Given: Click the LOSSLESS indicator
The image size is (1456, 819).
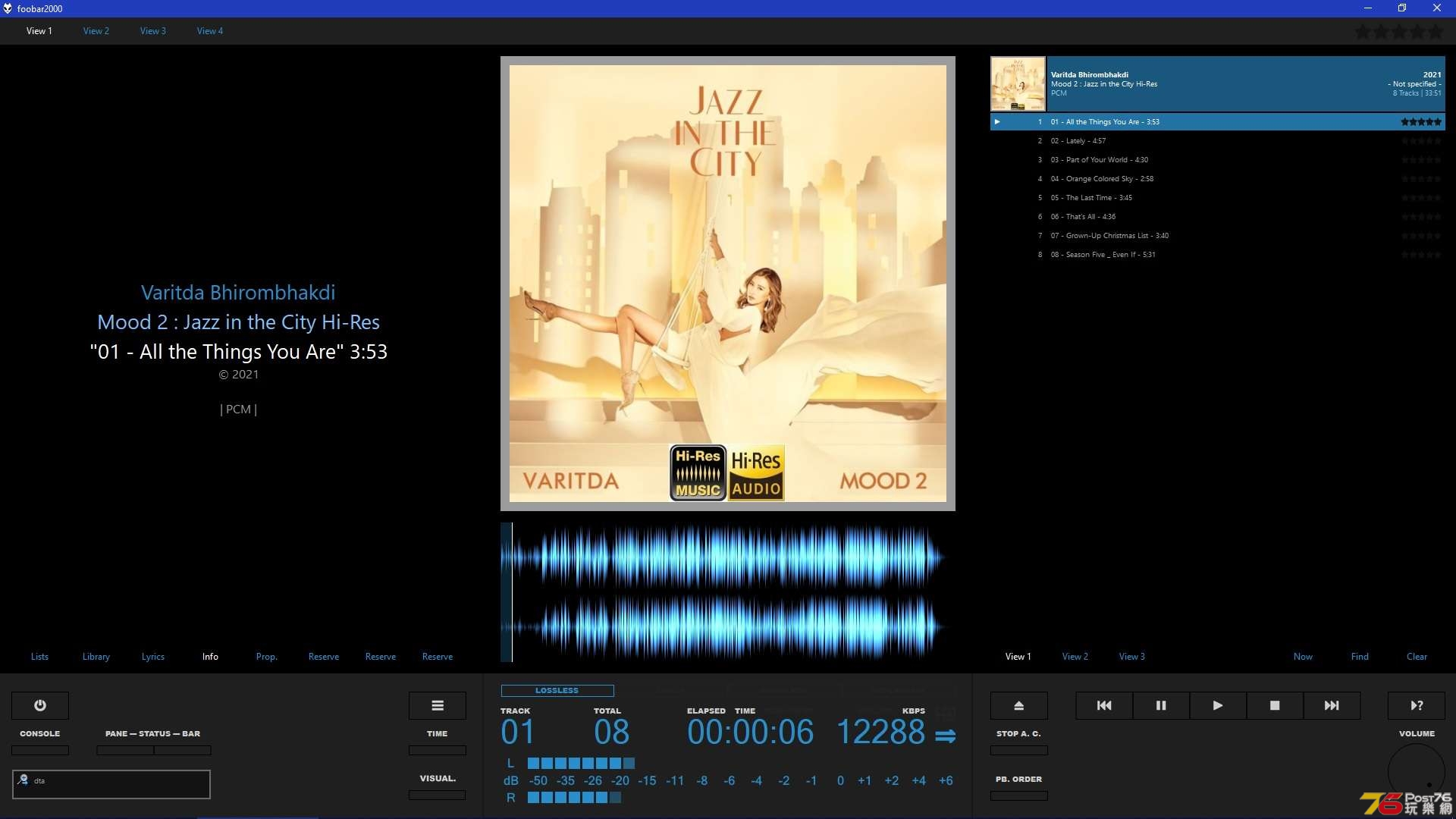Looking at the screenshot, I should [x=557, y=691].
